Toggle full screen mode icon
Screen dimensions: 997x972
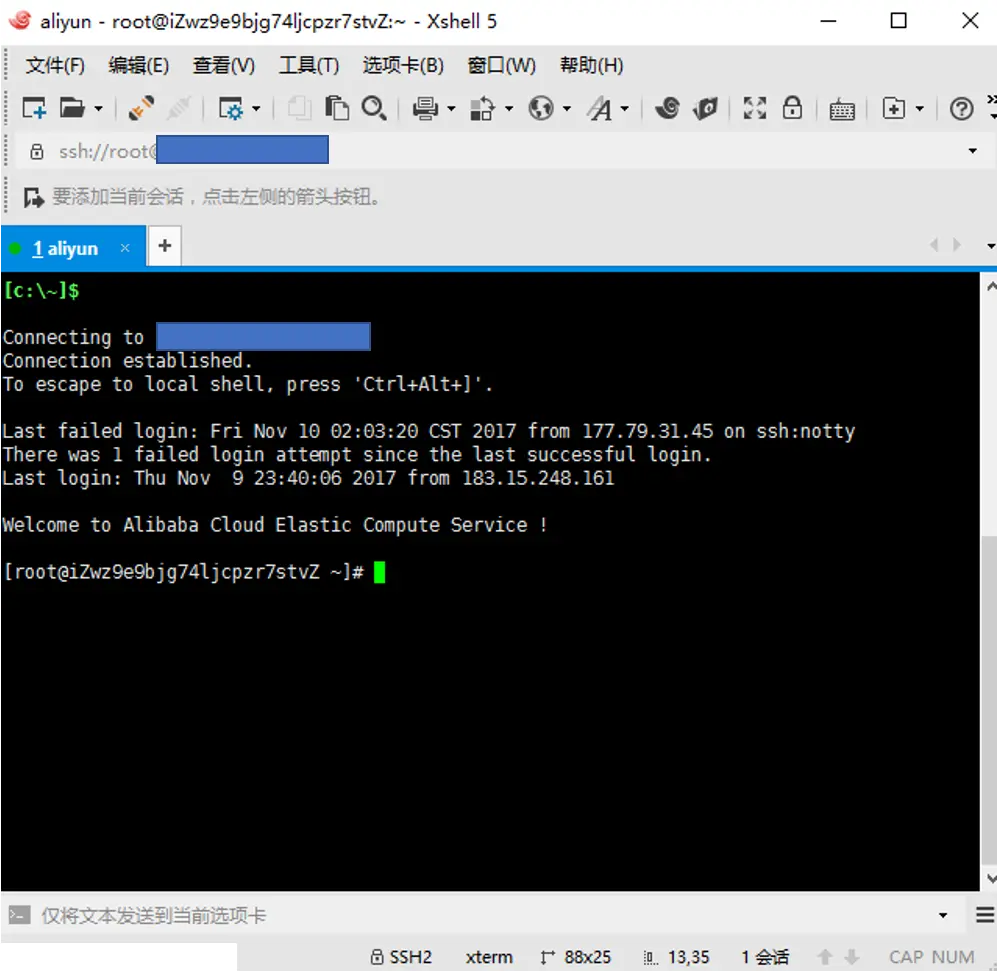[755, 109]
